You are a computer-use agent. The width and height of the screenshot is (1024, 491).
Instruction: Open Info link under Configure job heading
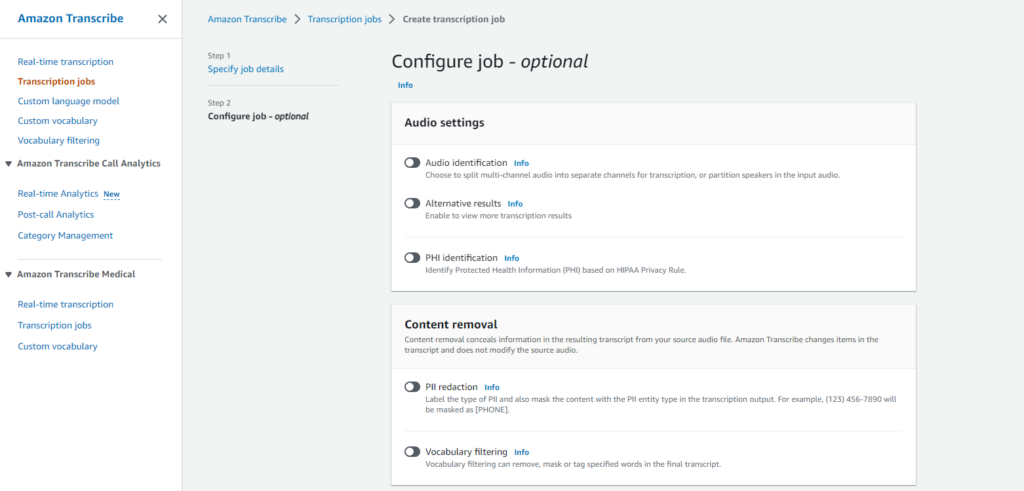click(x=405, y=85)
